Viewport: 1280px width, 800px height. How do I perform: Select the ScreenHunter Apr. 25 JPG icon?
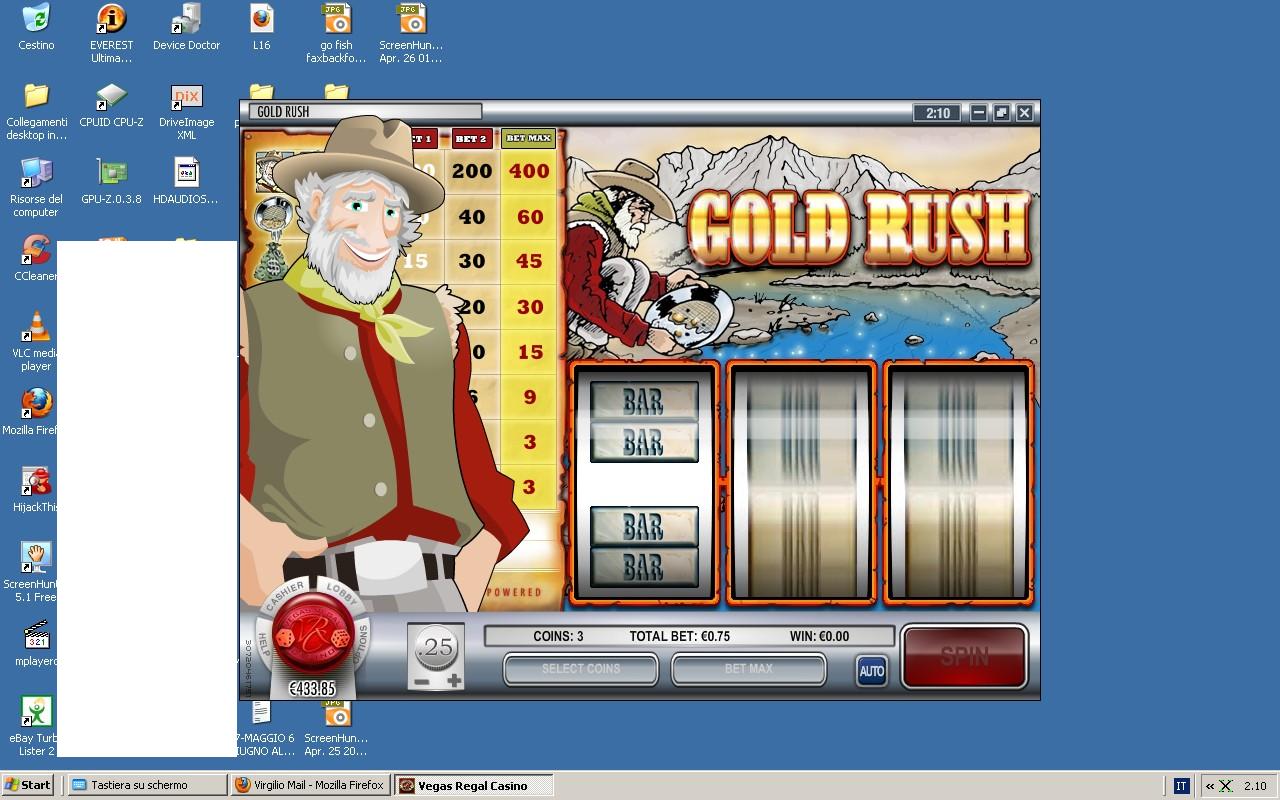(x=336, y=730)
